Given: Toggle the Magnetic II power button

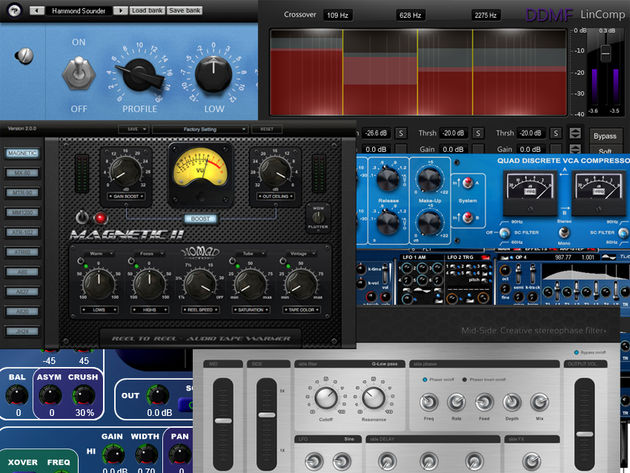Looking at the screenshot, I should tap(82, 217).
